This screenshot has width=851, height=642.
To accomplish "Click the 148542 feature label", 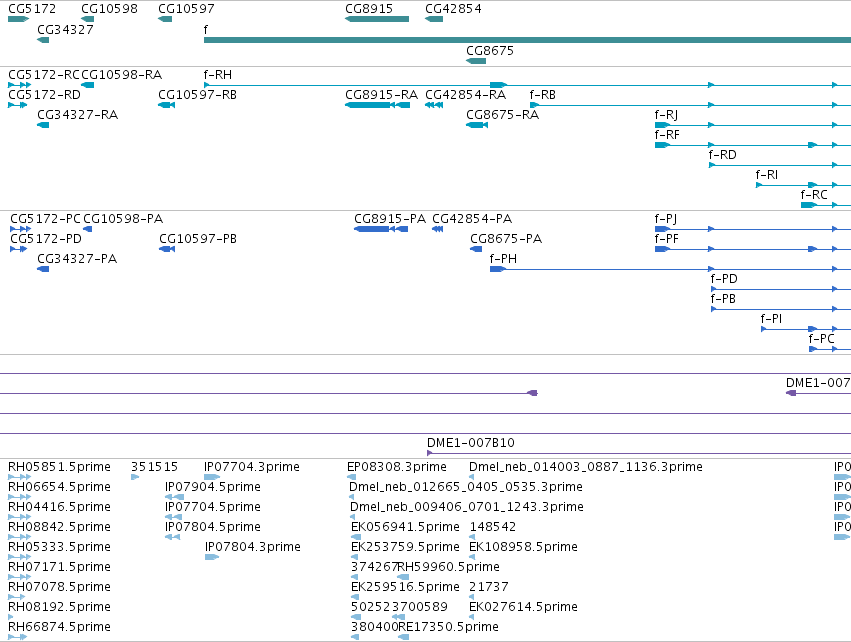I will pyautogui.click(x=493, y=527).
